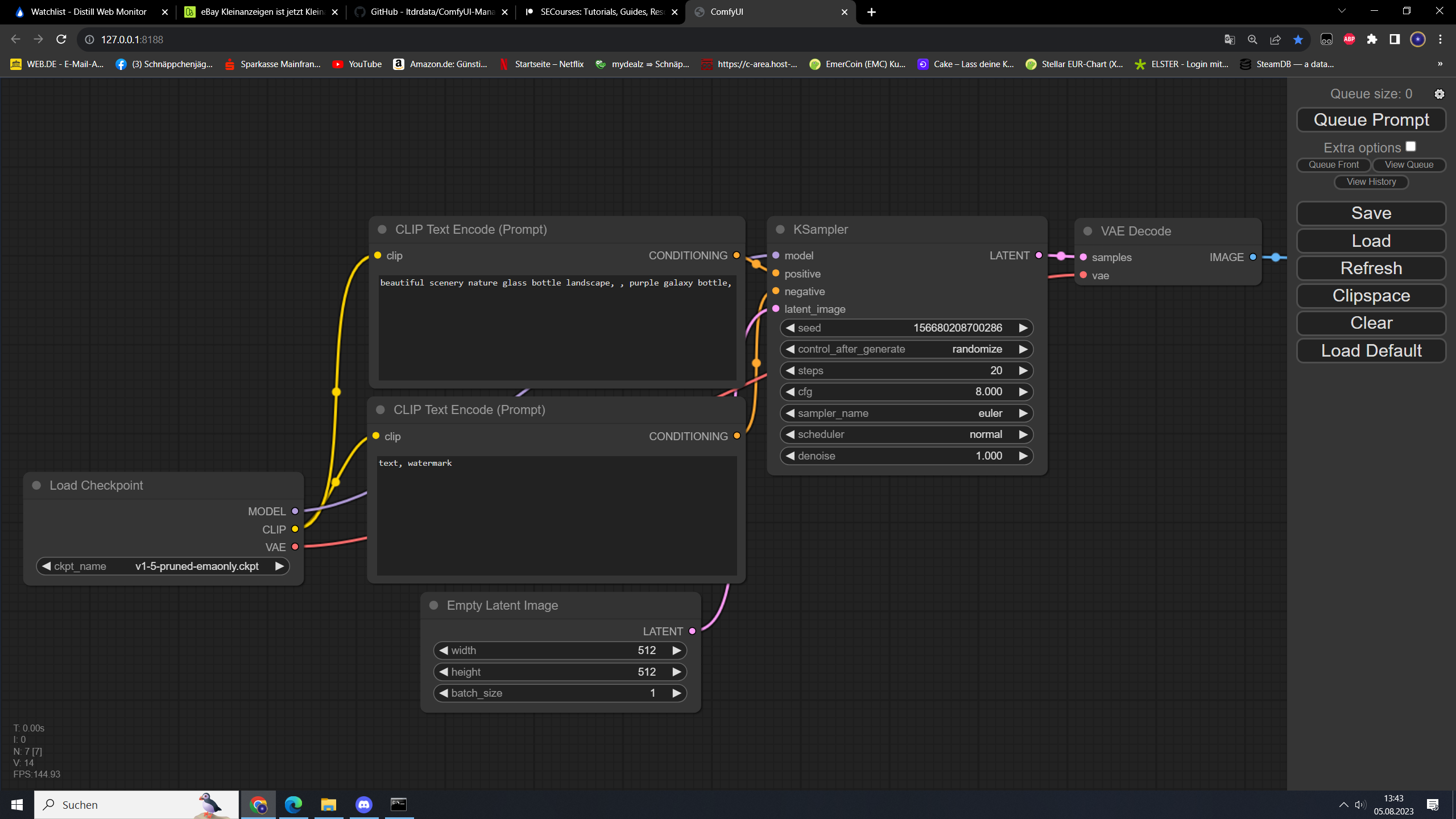Enable the Extra options checkbox

pyautogui.click(x=1410, y=147)
